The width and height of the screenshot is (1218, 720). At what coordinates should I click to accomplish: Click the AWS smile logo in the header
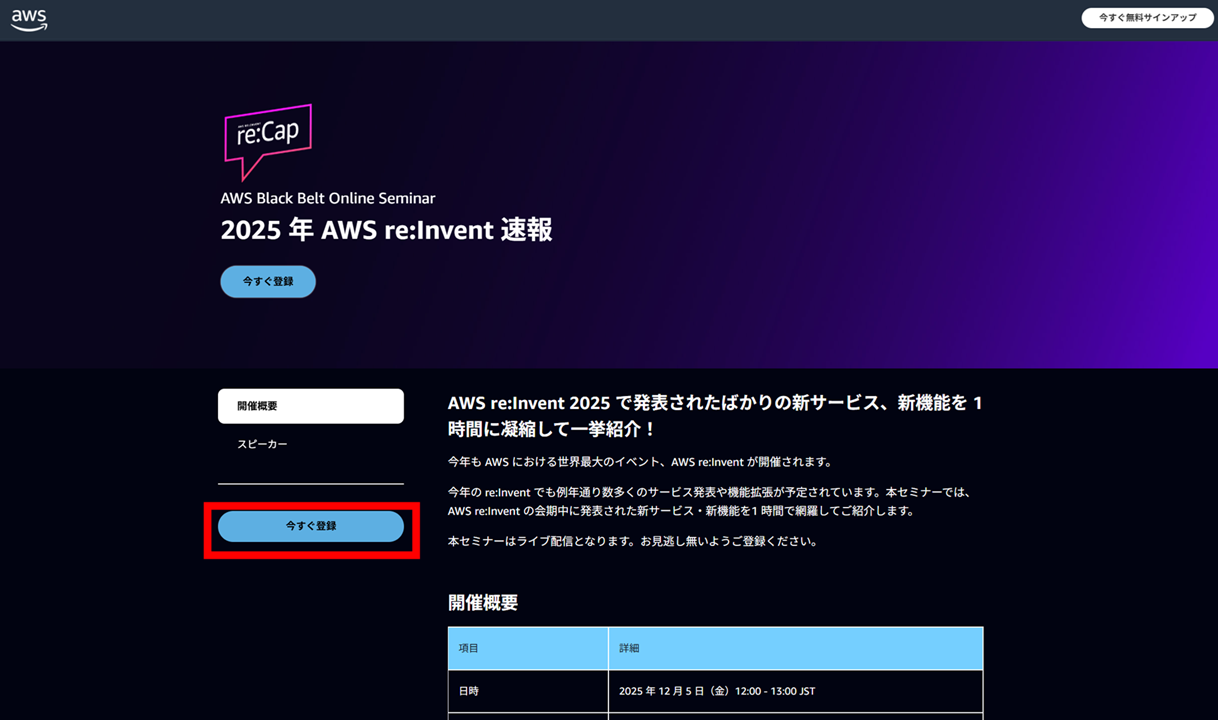[x=29, y=18]
